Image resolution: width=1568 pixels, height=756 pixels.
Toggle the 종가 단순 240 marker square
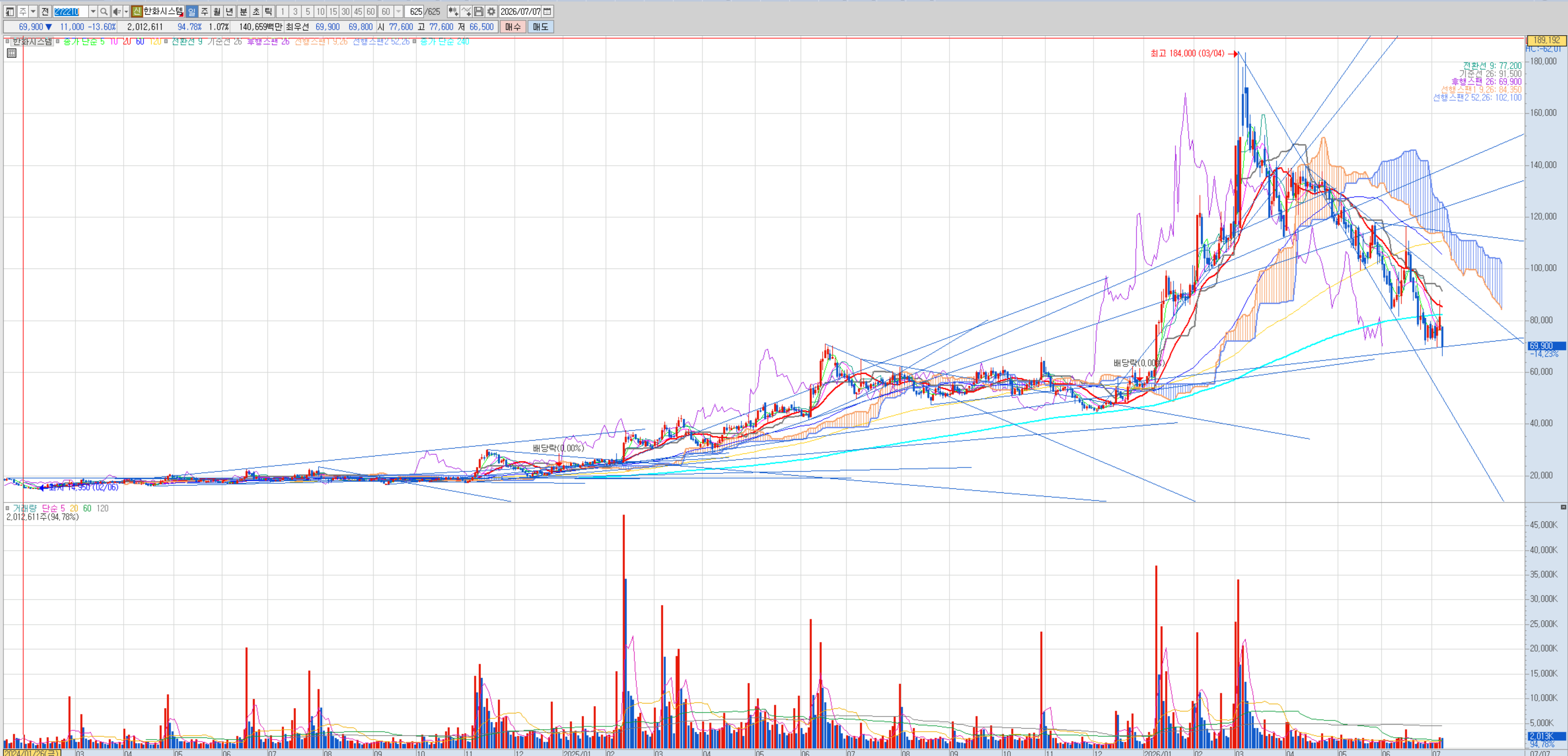(414, 41)
